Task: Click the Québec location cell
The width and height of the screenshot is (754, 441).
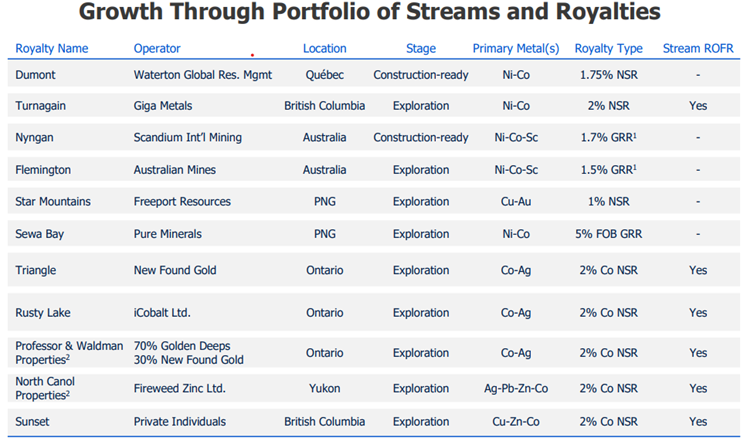Action: pyautogui.click(x=325, y=75)
